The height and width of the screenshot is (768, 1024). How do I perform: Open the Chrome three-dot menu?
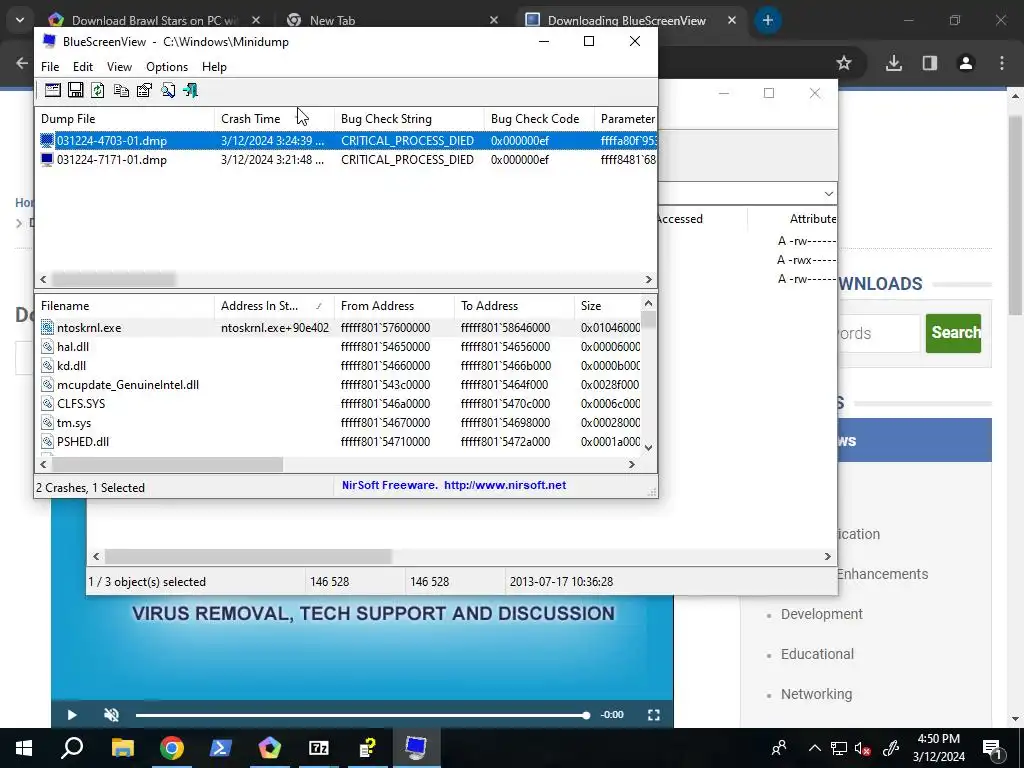click(1002, 63)
